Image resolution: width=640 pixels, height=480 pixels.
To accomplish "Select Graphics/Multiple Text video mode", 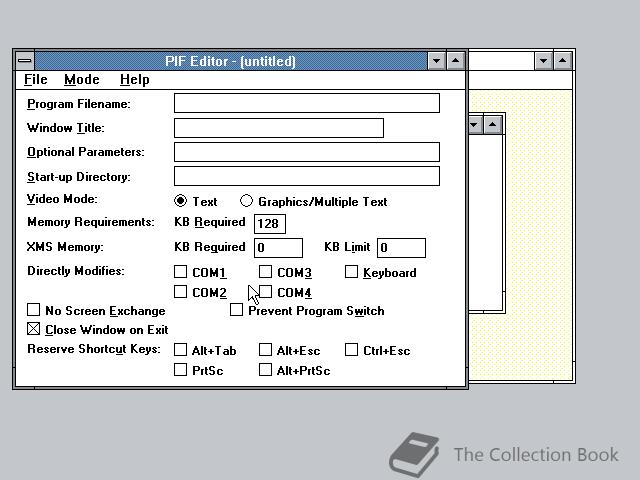I will pos(247,201).
